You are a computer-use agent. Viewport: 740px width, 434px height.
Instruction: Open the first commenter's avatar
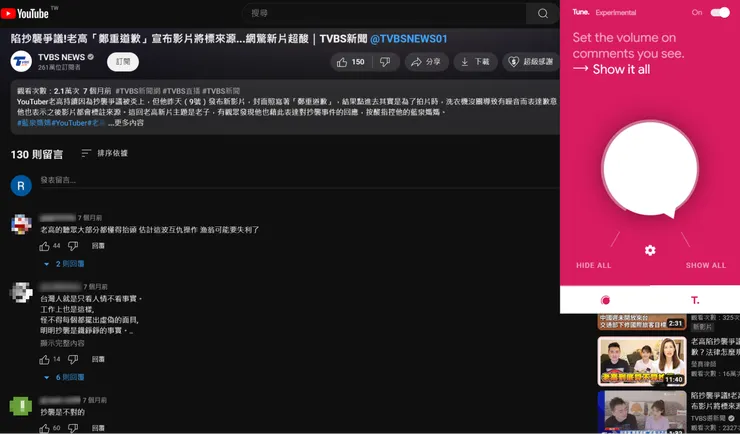[21, 225]
